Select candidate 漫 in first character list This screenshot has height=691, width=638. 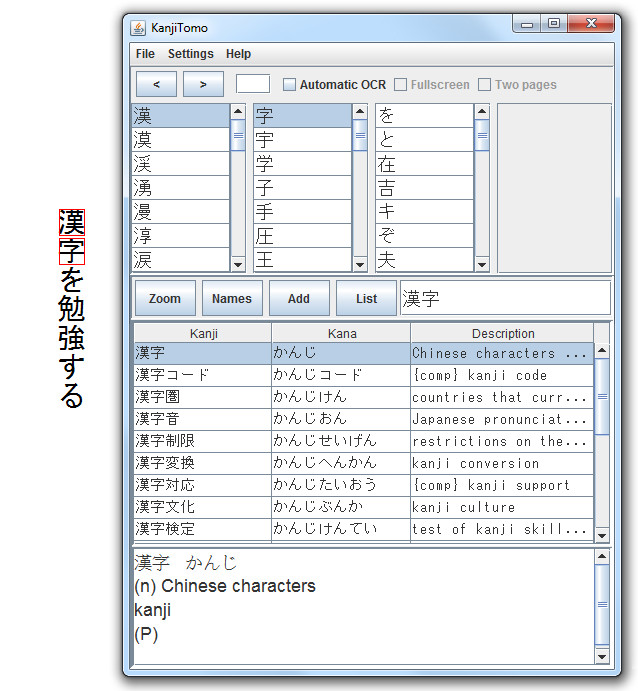[180, 212]
